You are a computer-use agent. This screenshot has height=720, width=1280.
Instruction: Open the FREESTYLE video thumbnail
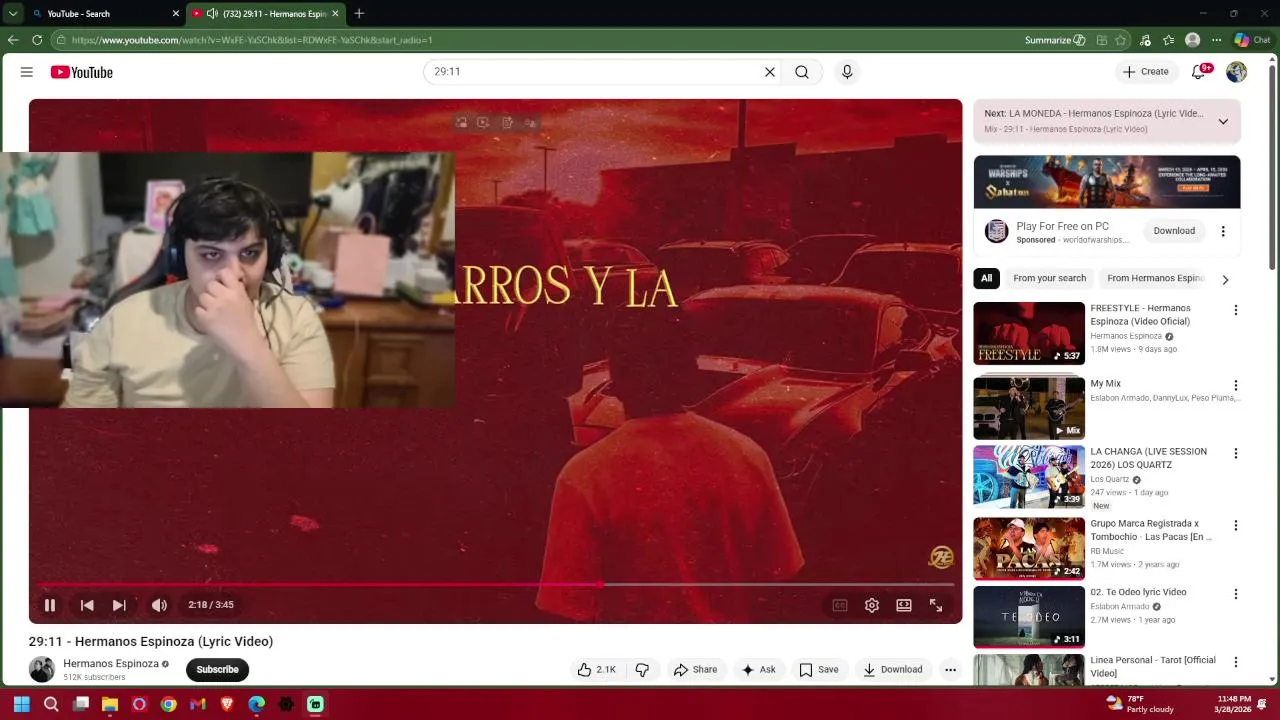1029,333
